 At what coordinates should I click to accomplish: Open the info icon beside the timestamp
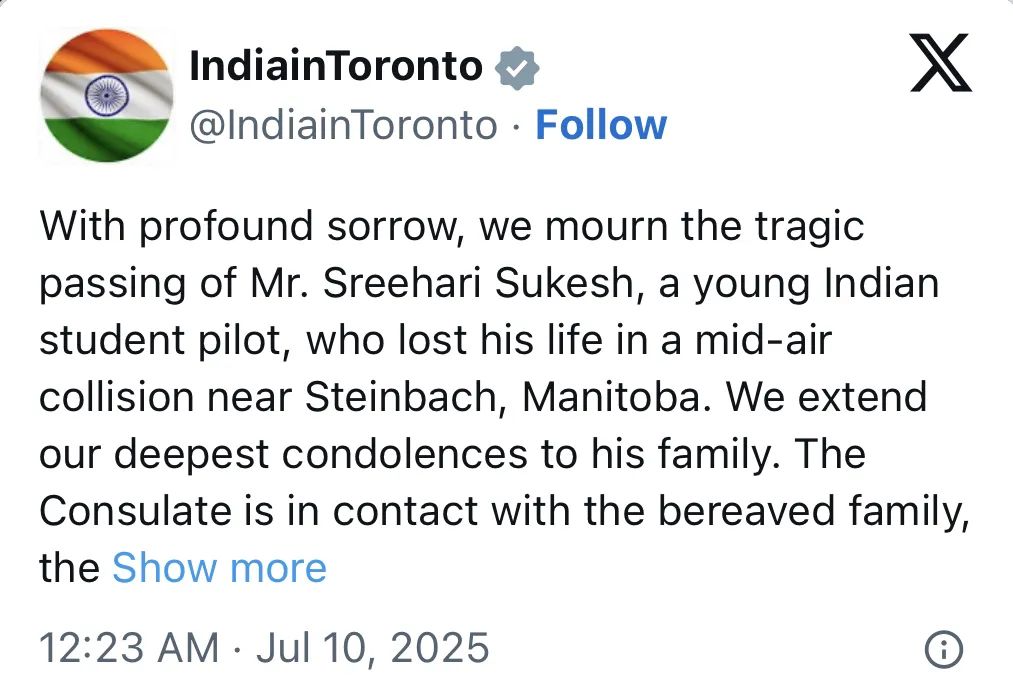[x=943, y=649]
